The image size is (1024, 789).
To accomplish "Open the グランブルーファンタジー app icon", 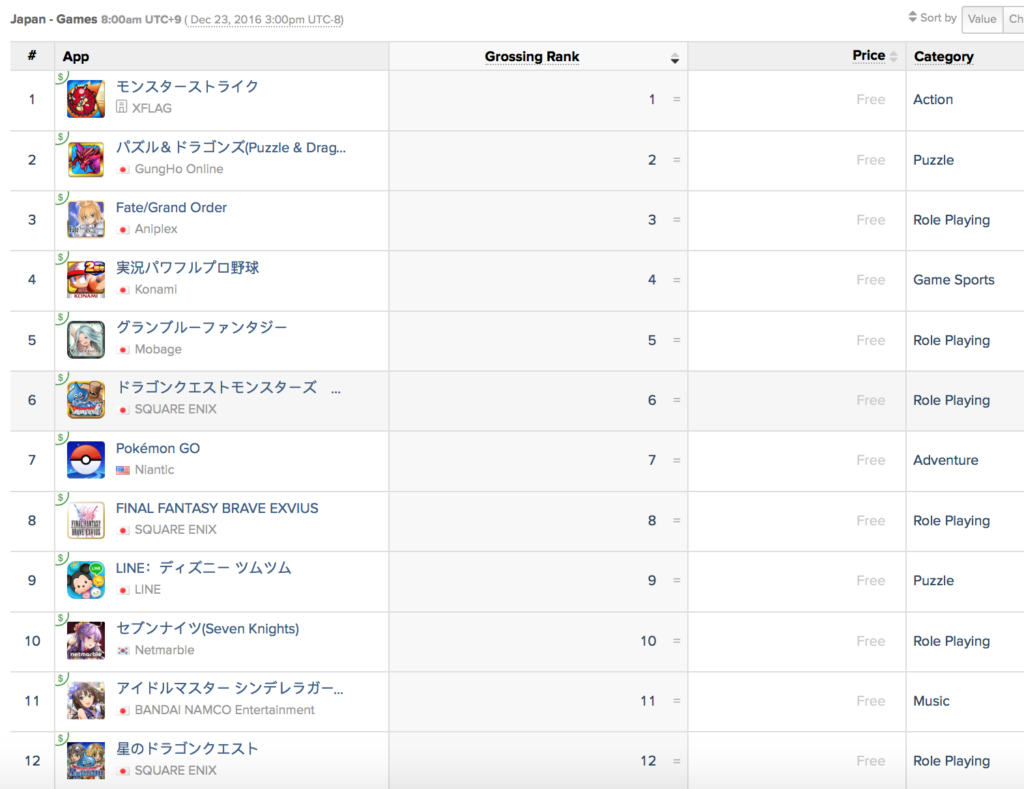I will point(86,340).
